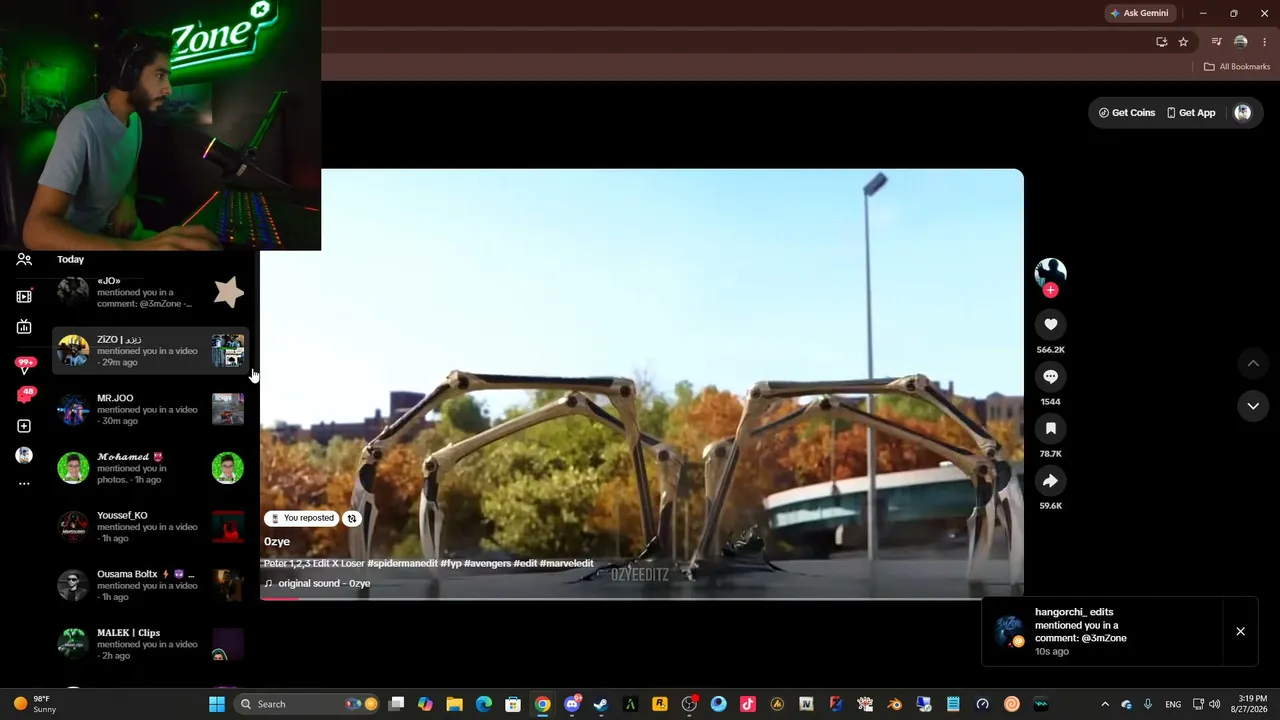
Task: Open Chrome media controls icon
Action: [1216, 42]
